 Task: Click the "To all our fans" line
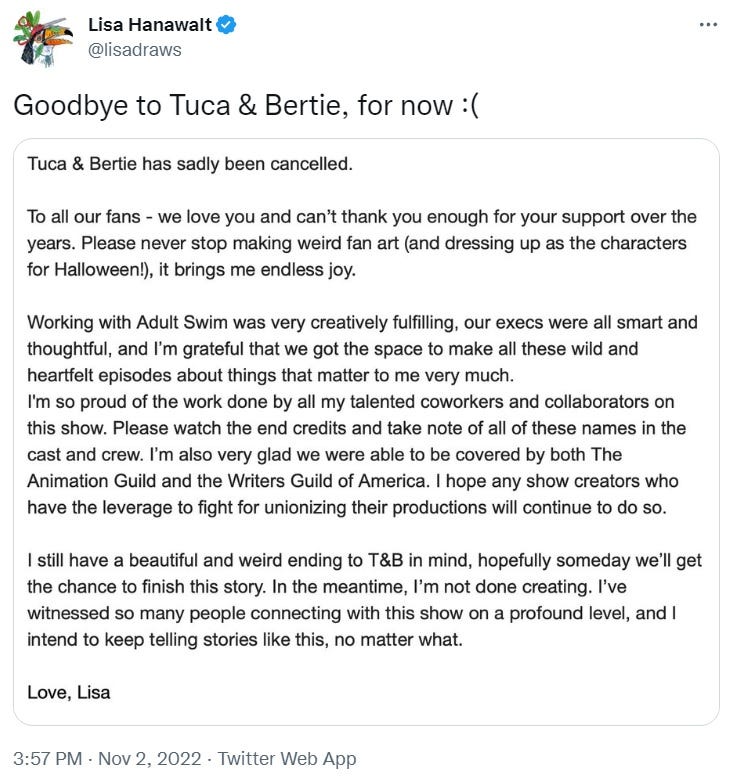pos(362,217)
